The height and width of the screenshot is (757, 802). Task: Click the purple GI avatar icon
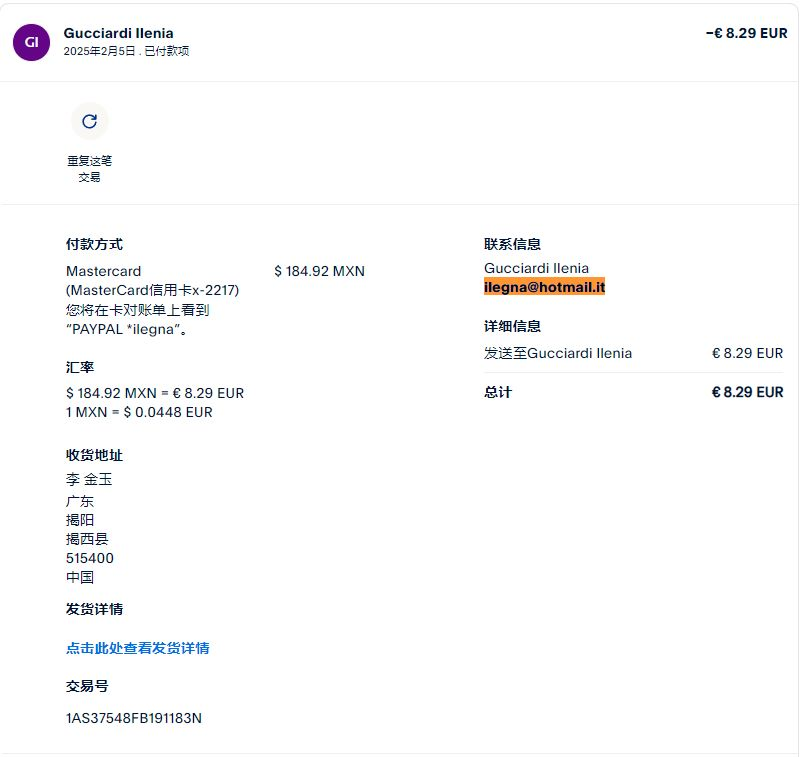pos(32,42)
